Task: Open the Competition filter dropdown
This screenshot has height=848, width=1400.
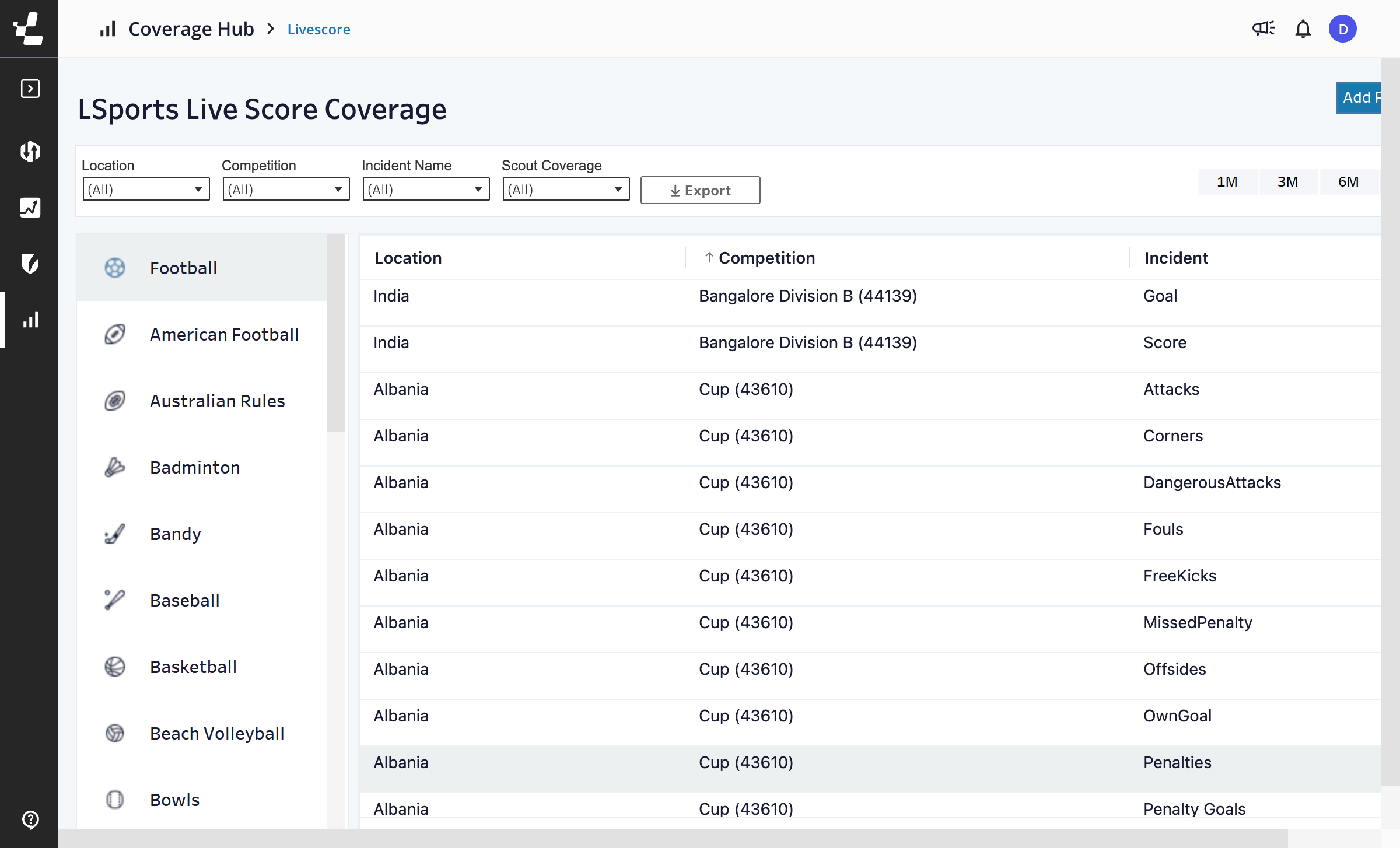Action: pyautogui.click(x=286, y=190)
